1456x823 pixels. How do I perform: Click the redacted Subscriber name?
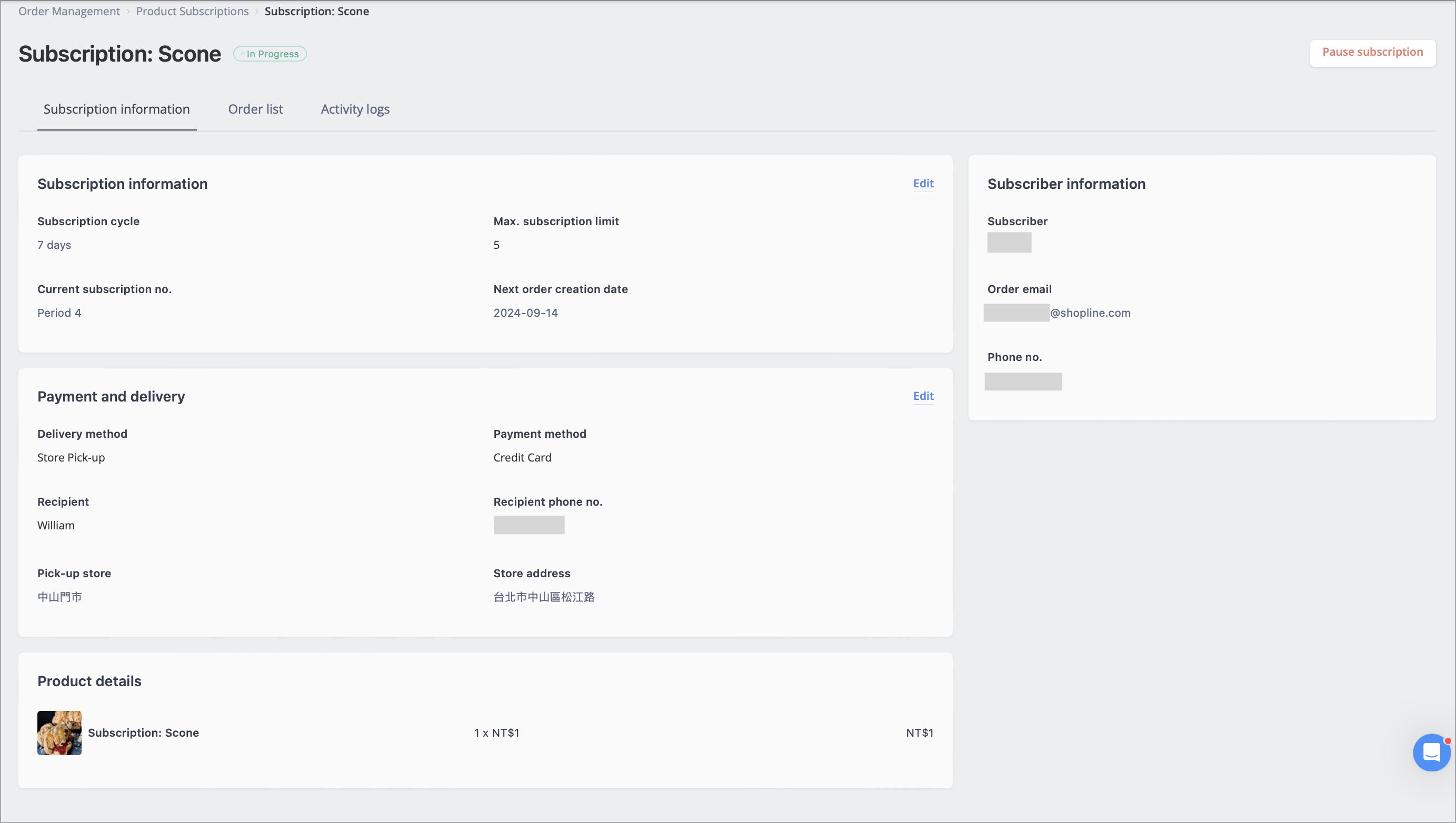(1009, 243)
